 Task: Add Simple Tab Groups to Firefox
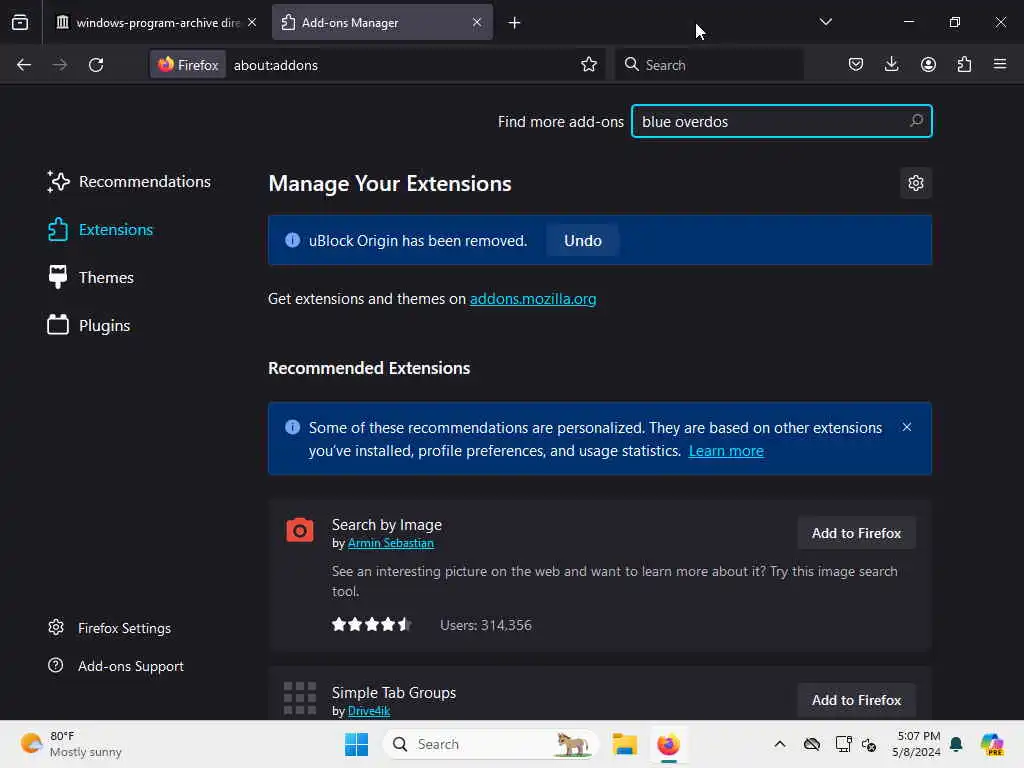pos(856,700)
